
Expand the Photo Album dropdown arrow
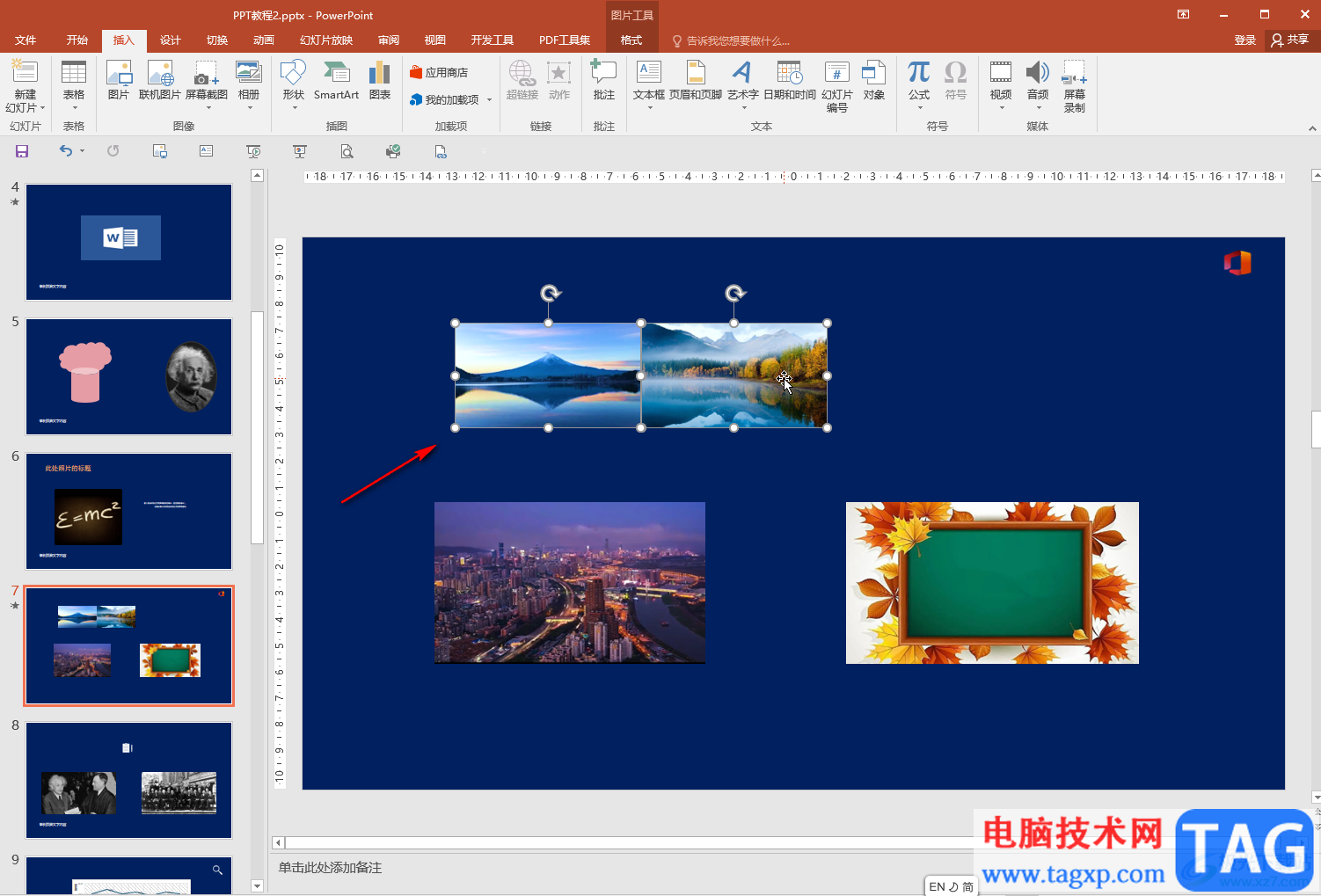point(250,108)
